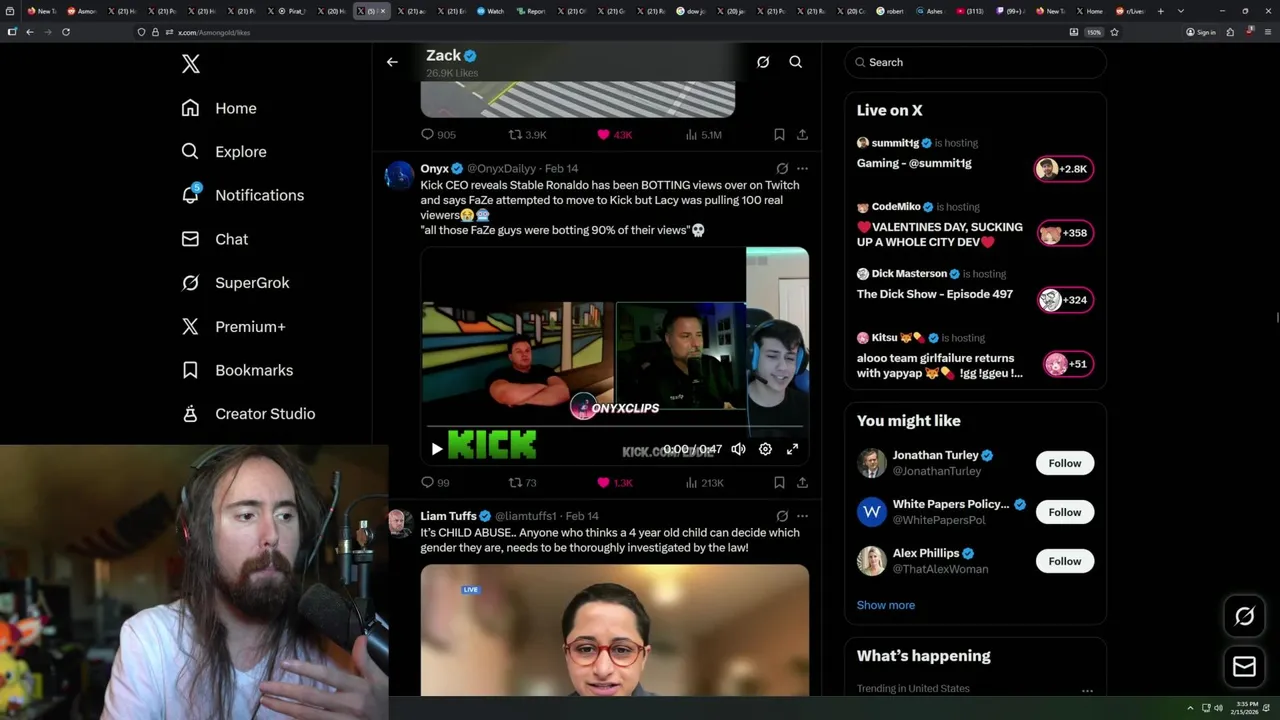The image size is (1280, 720).
Task: Play the Onyx Kick video
Action: click(x=437, y=449)
